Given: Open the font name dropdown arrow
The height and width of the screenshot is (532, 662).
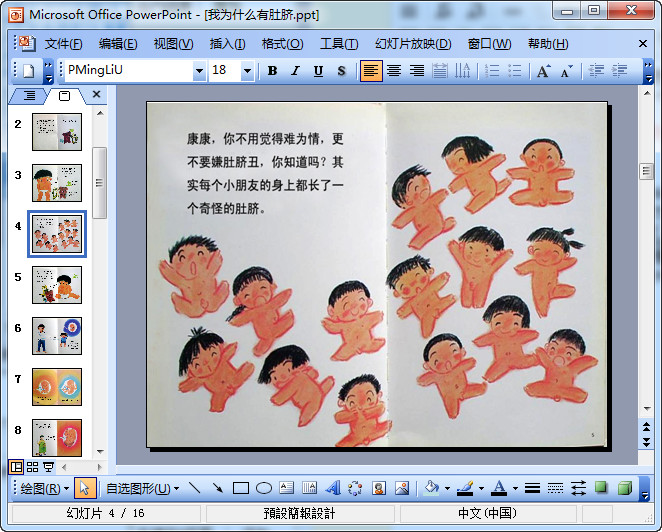Looking at the screenshot, I should pyautogui.click(x=199, y=71).
